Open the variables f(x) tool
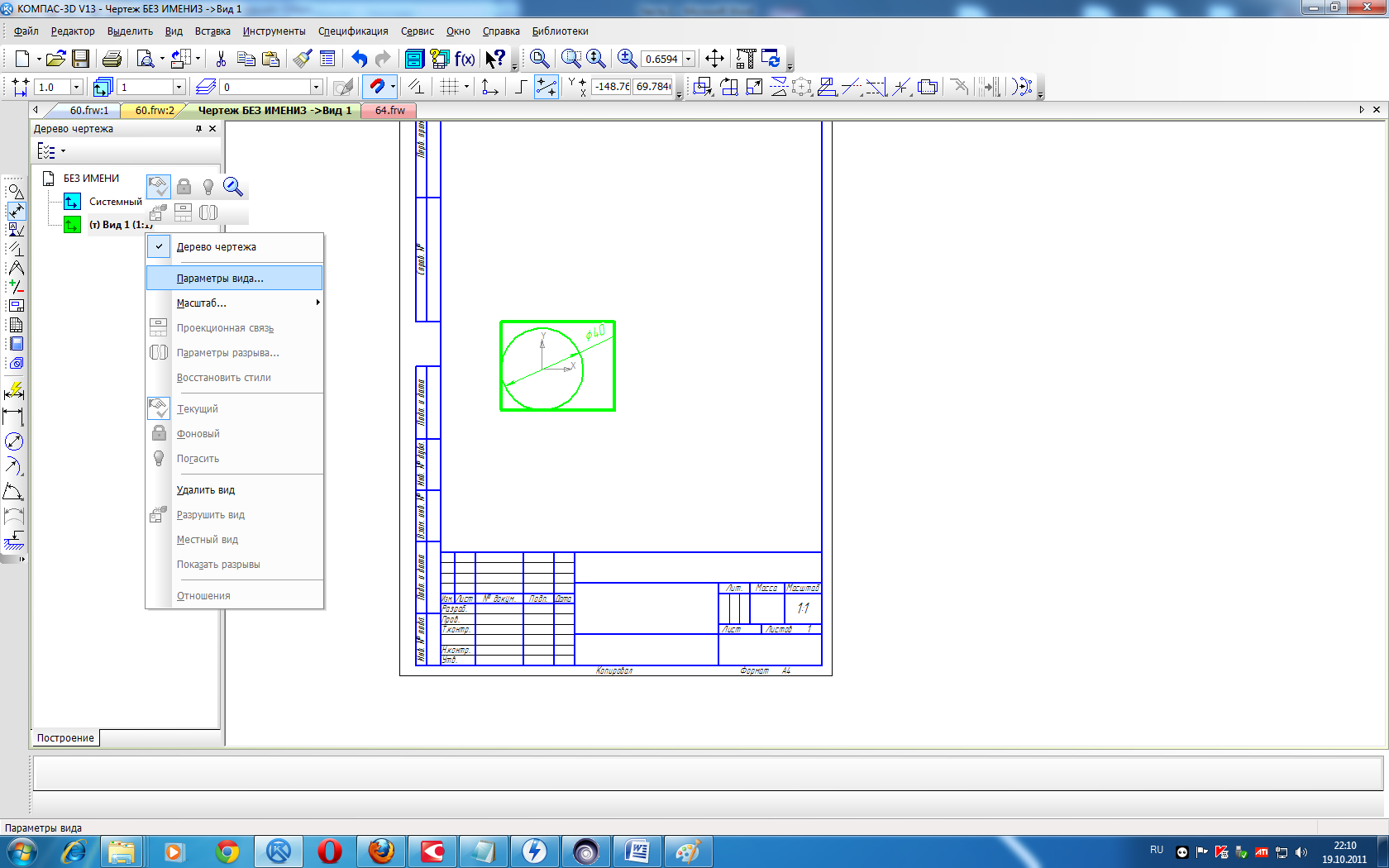The image size is (1389, 868). (465, 59)
